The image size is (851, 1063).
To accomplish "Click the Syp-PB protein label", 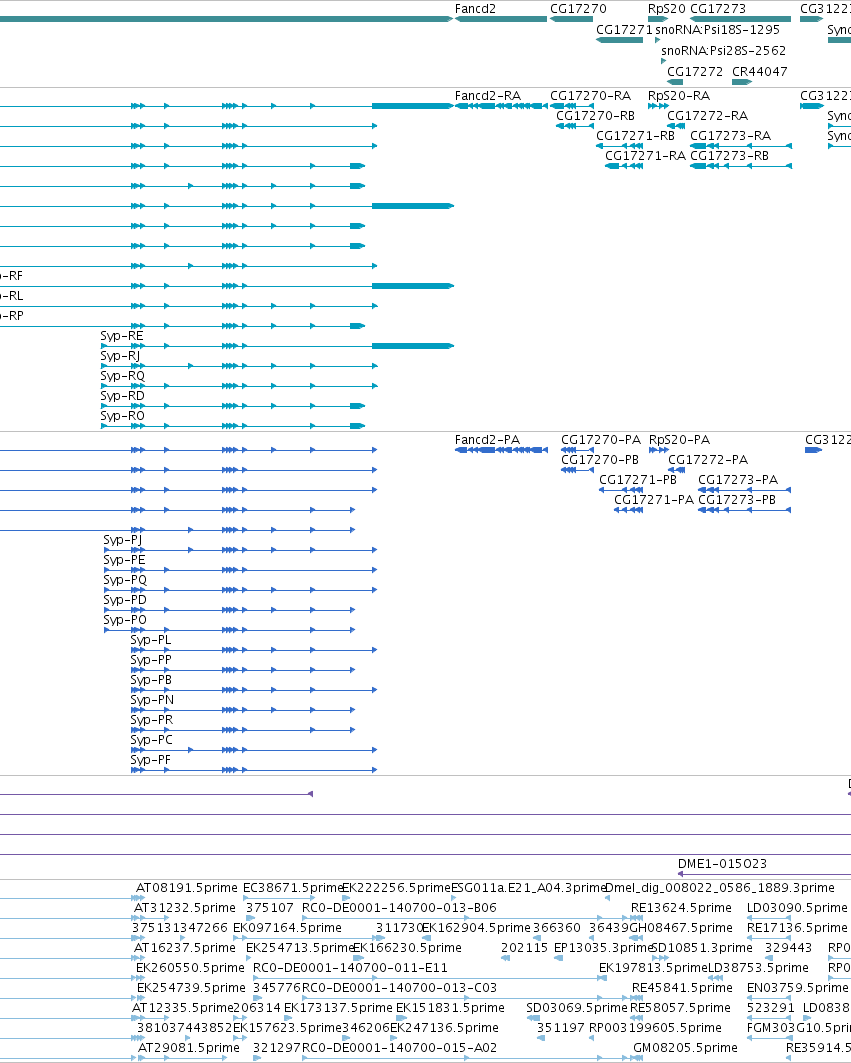I will tap(151, 680).
